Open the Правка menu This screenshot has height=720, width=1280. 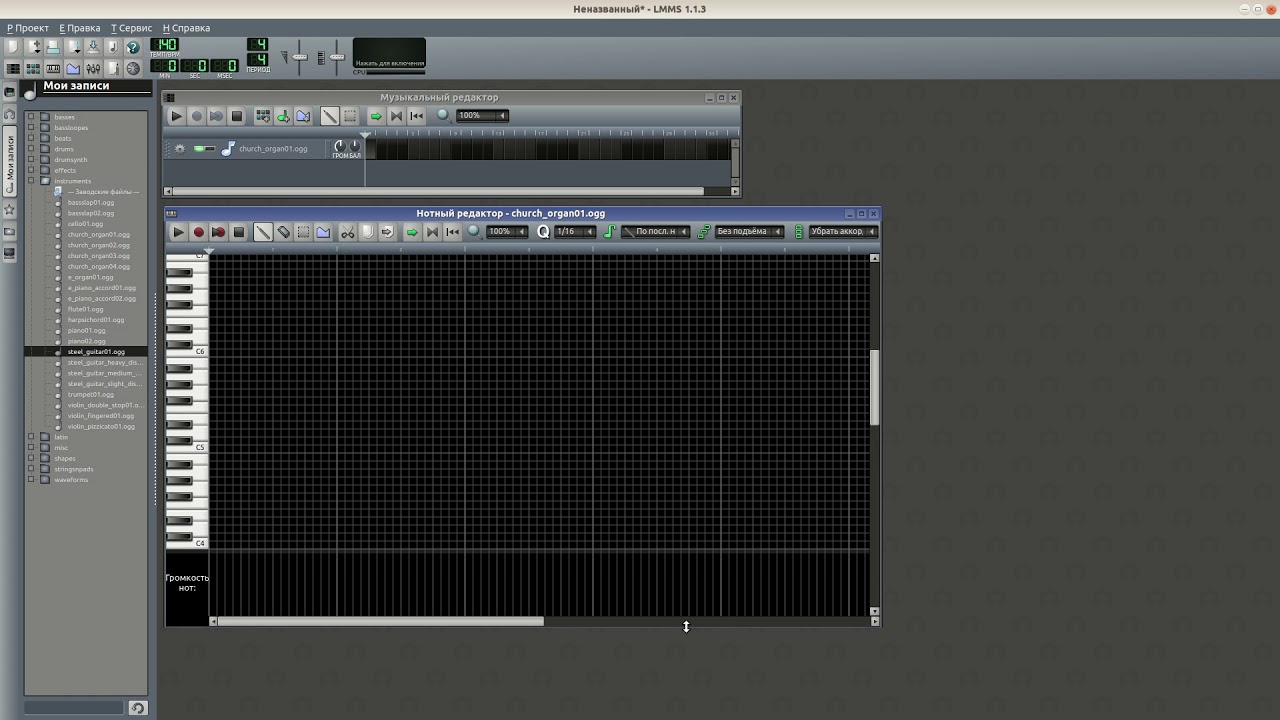click(x=80, y=28)
